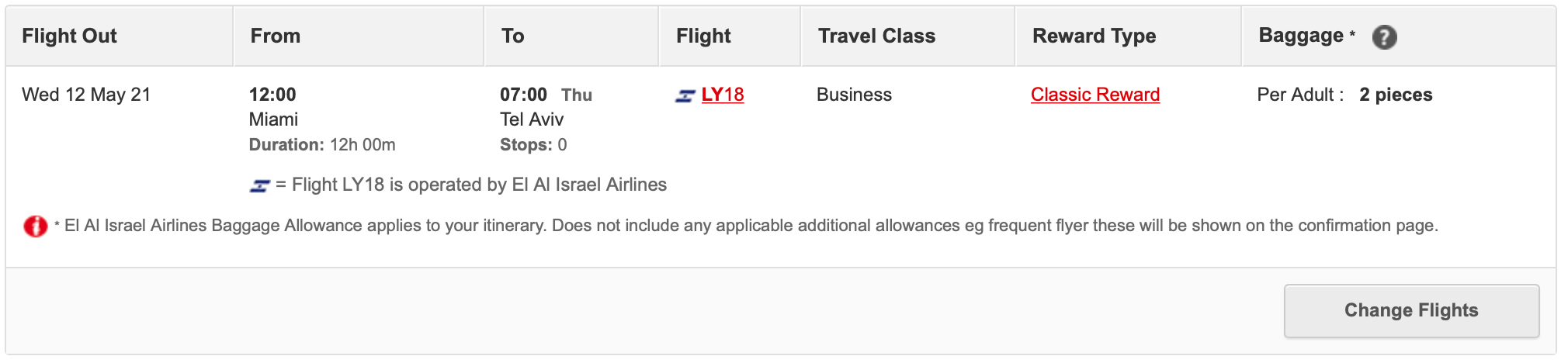Open the Classic Reward link
This screenshot has width=1568, height=363.
coord(1095,95)
